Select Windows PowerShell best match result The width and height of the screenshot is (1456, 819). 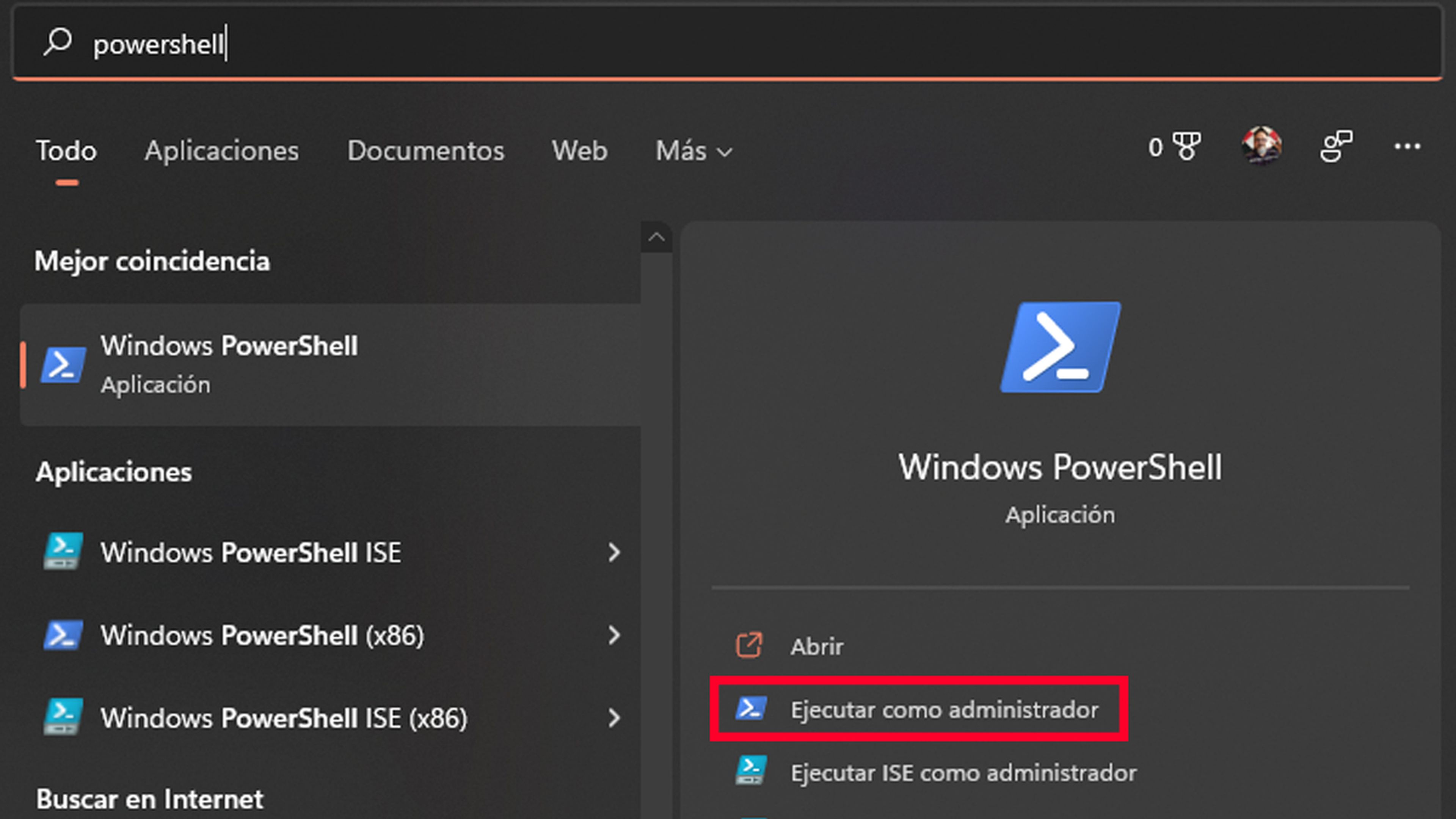331,364
